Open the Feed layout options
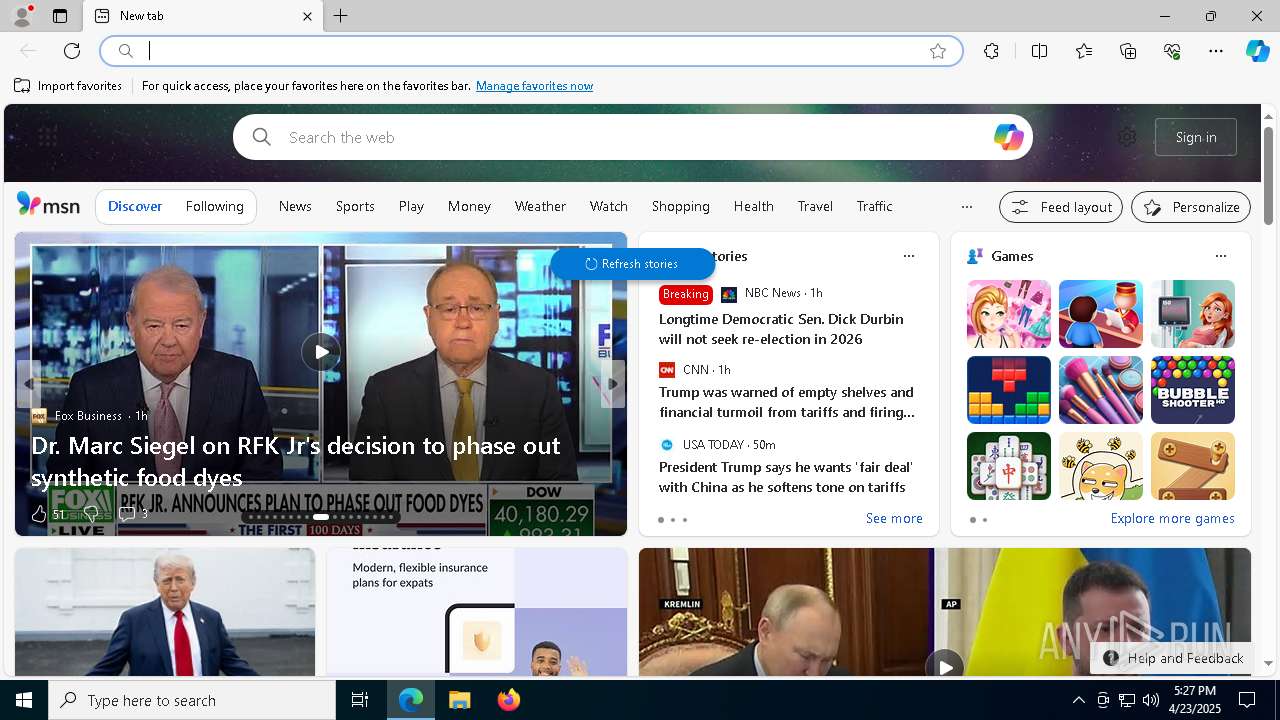 click(x=1060, y=207)
